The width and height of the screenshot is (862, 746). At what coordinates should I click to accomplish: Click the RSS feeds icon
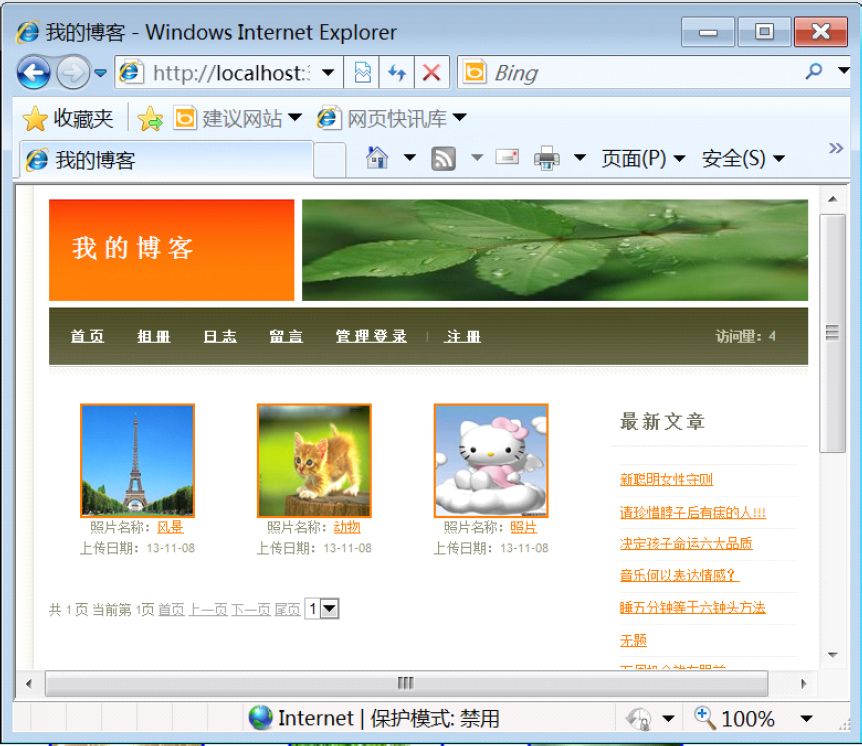click(443, 159)
